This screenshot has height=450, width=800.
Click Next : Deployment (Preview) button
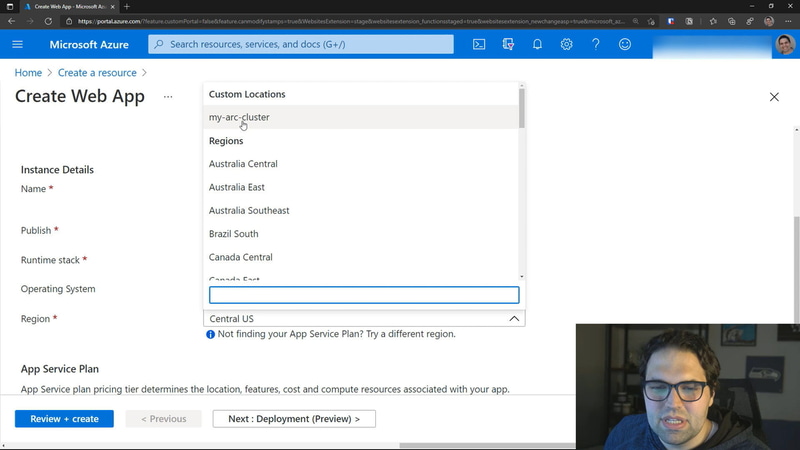coord(294,419)
